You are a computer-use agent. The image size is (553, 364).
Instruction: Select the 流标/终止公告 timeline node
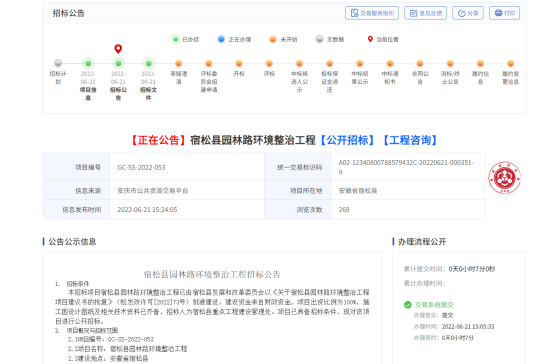tap(450, 63)
